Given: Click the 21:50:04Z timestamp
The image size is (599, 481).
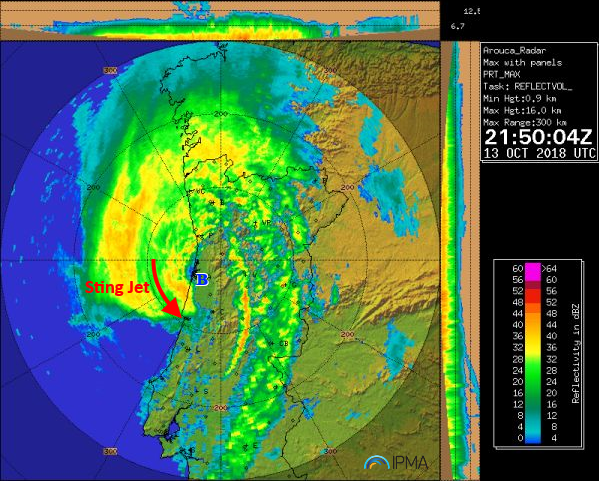Looking at the screenshot, I should coord(538,137).
